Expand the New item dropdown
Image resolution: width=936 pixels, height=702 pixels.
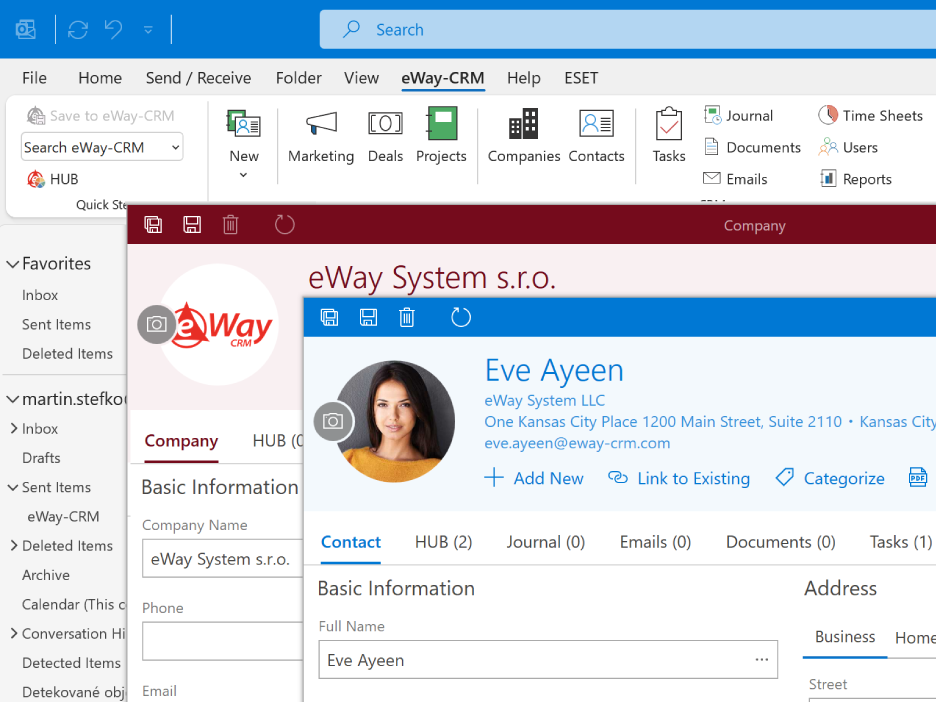(243, 176)
